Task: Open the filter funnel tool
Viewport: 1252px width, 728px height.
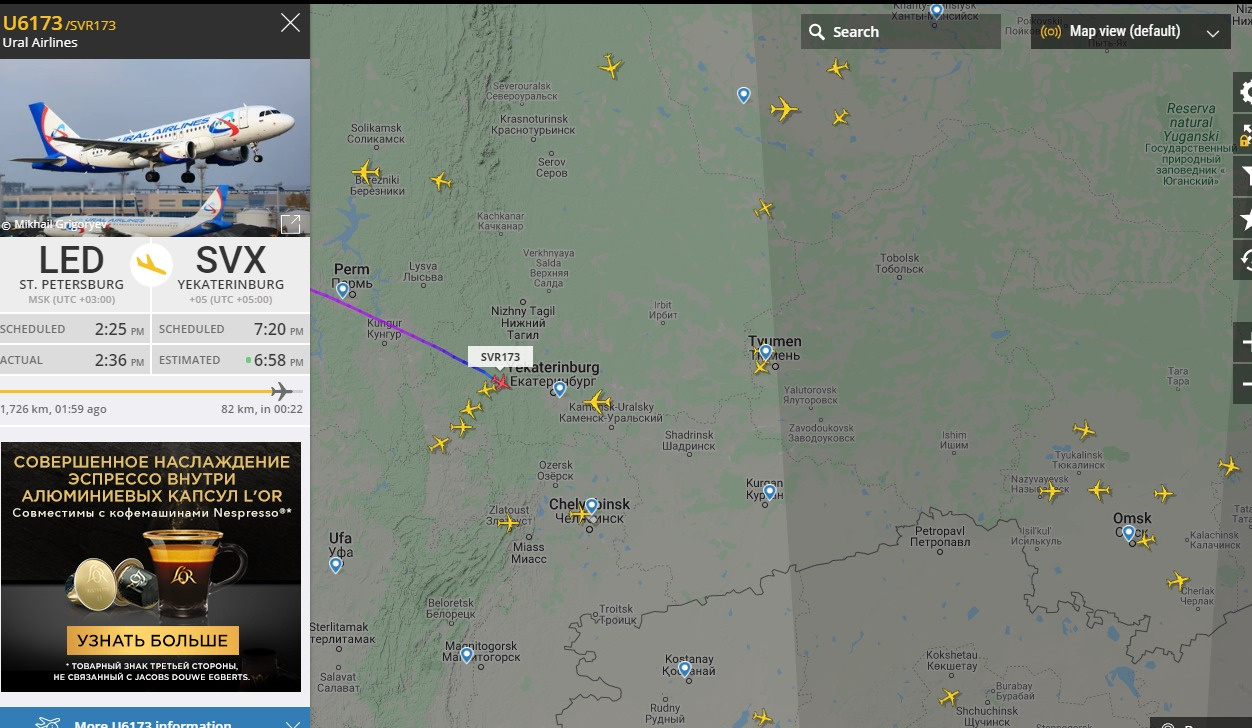Action: (x=1245, y=177)
